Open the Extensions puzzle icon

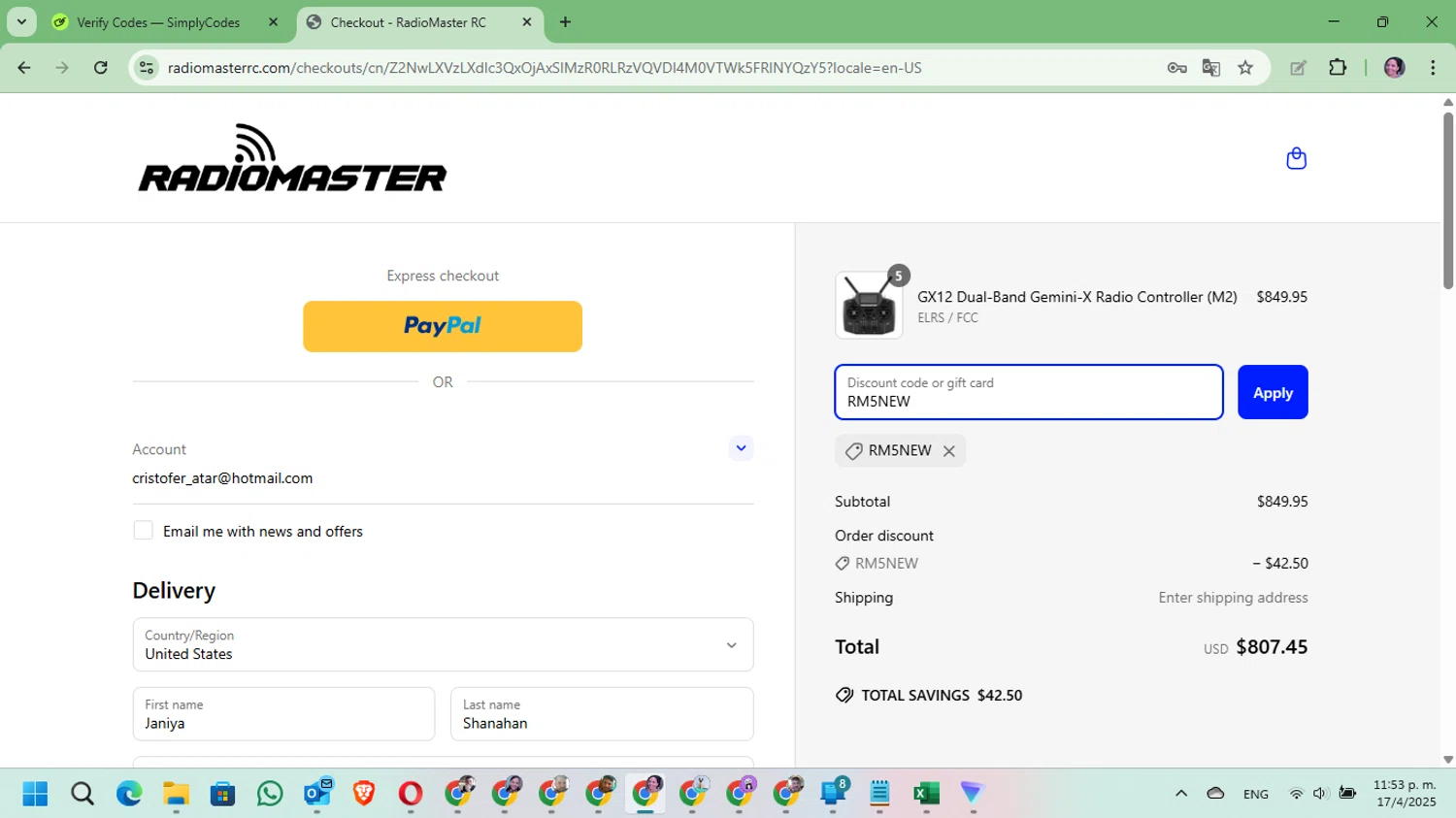click(x=1338, y=68)
